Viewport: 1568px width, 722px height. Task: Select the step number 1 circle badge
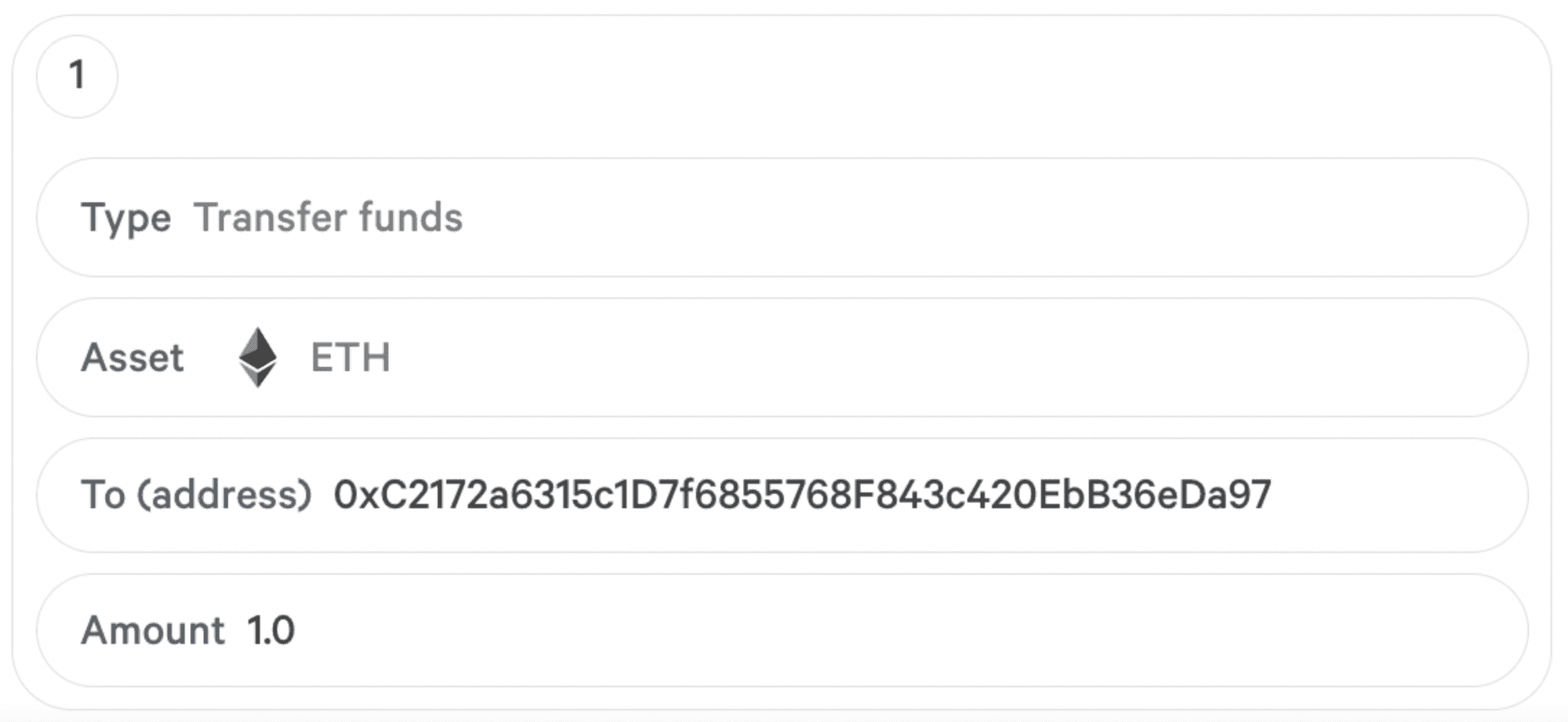pyautogui.click(x=77, y=76)
